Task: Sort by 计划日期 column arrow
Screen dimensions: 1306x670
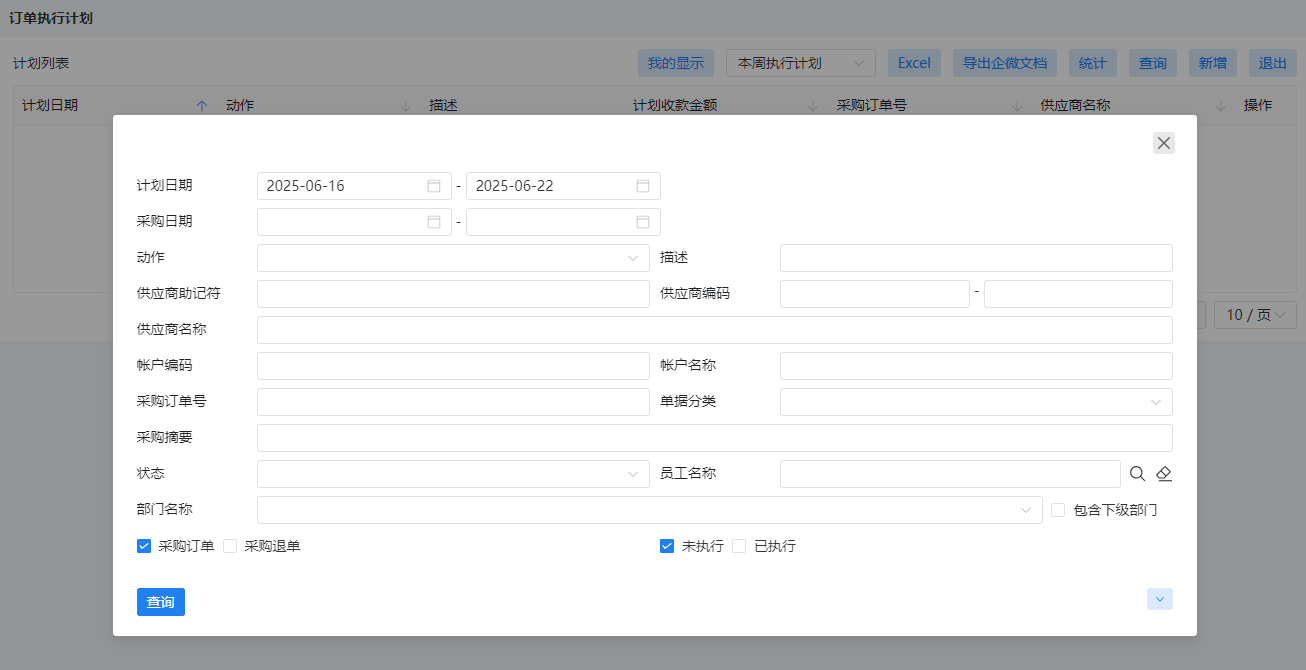Action: [202, 105]
